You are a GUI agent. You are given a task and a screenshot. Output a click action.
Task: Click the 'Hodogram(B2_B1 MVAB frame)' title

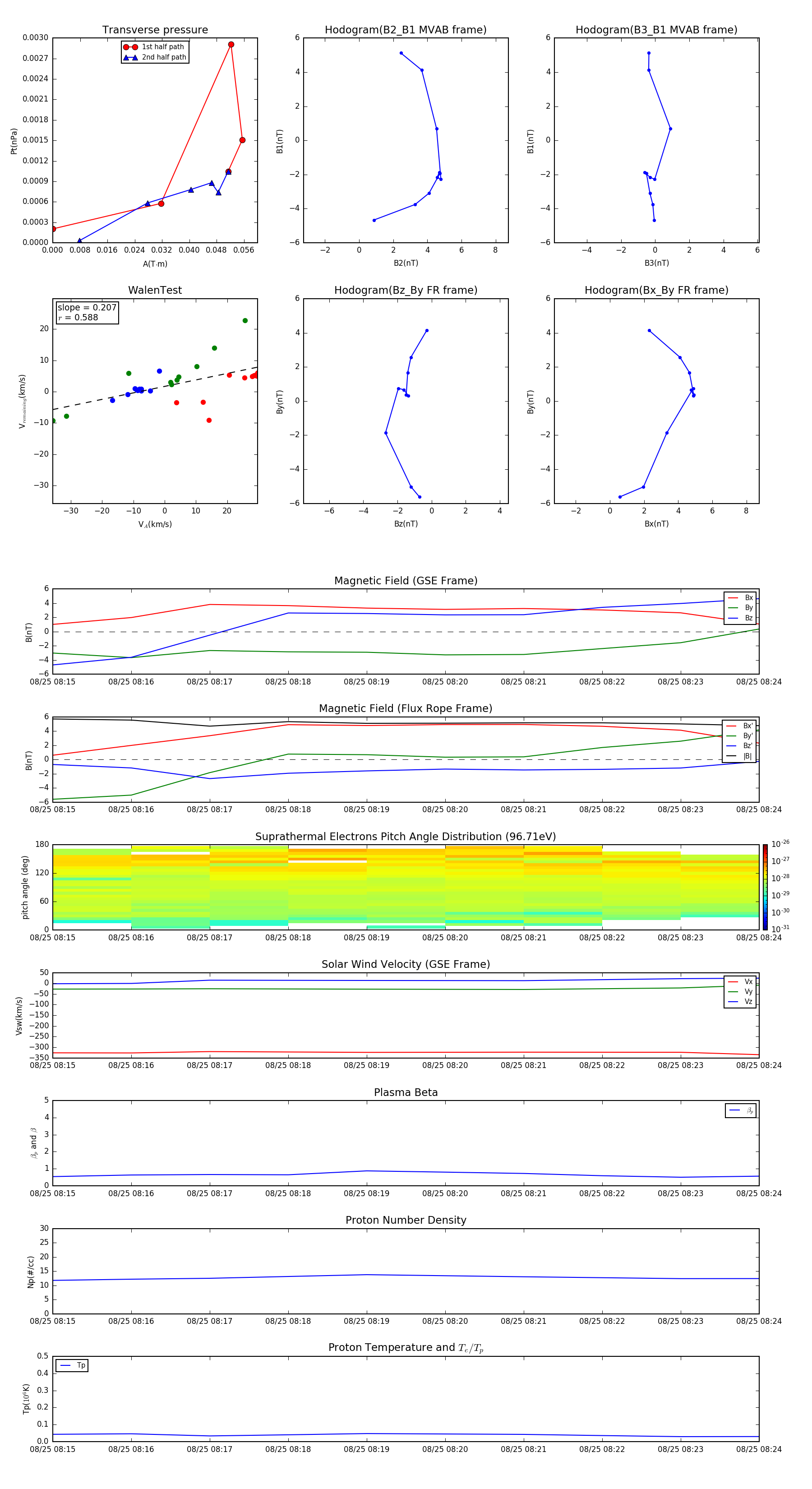[406, 30]
